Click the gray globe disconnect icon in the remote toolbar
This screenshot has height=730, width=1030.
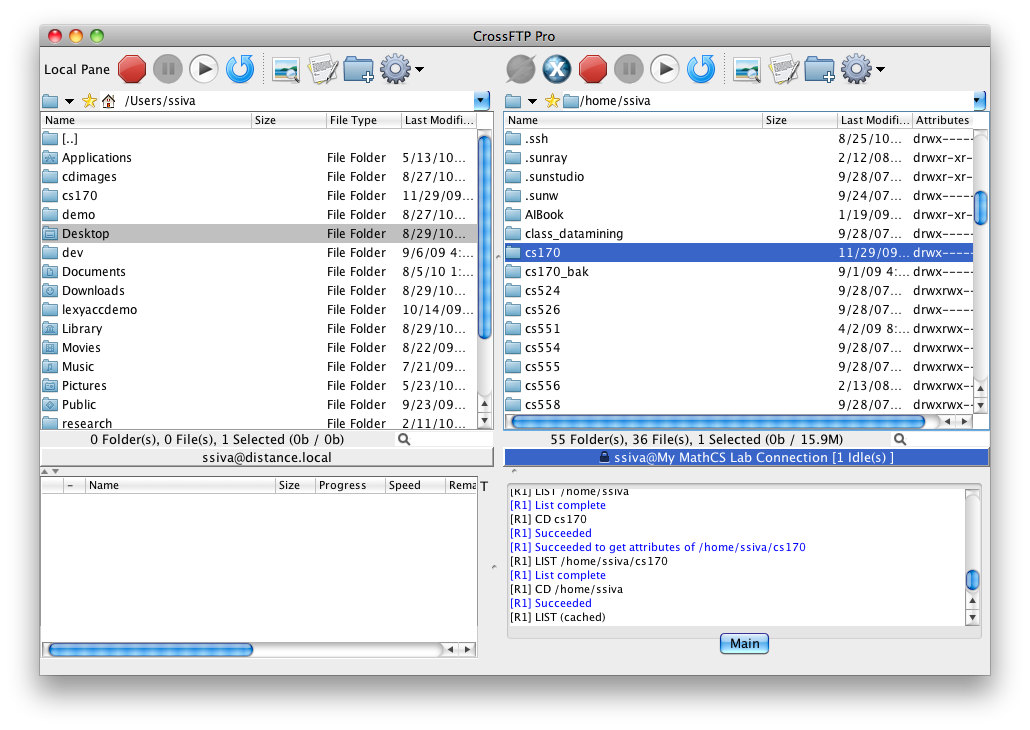520,69
